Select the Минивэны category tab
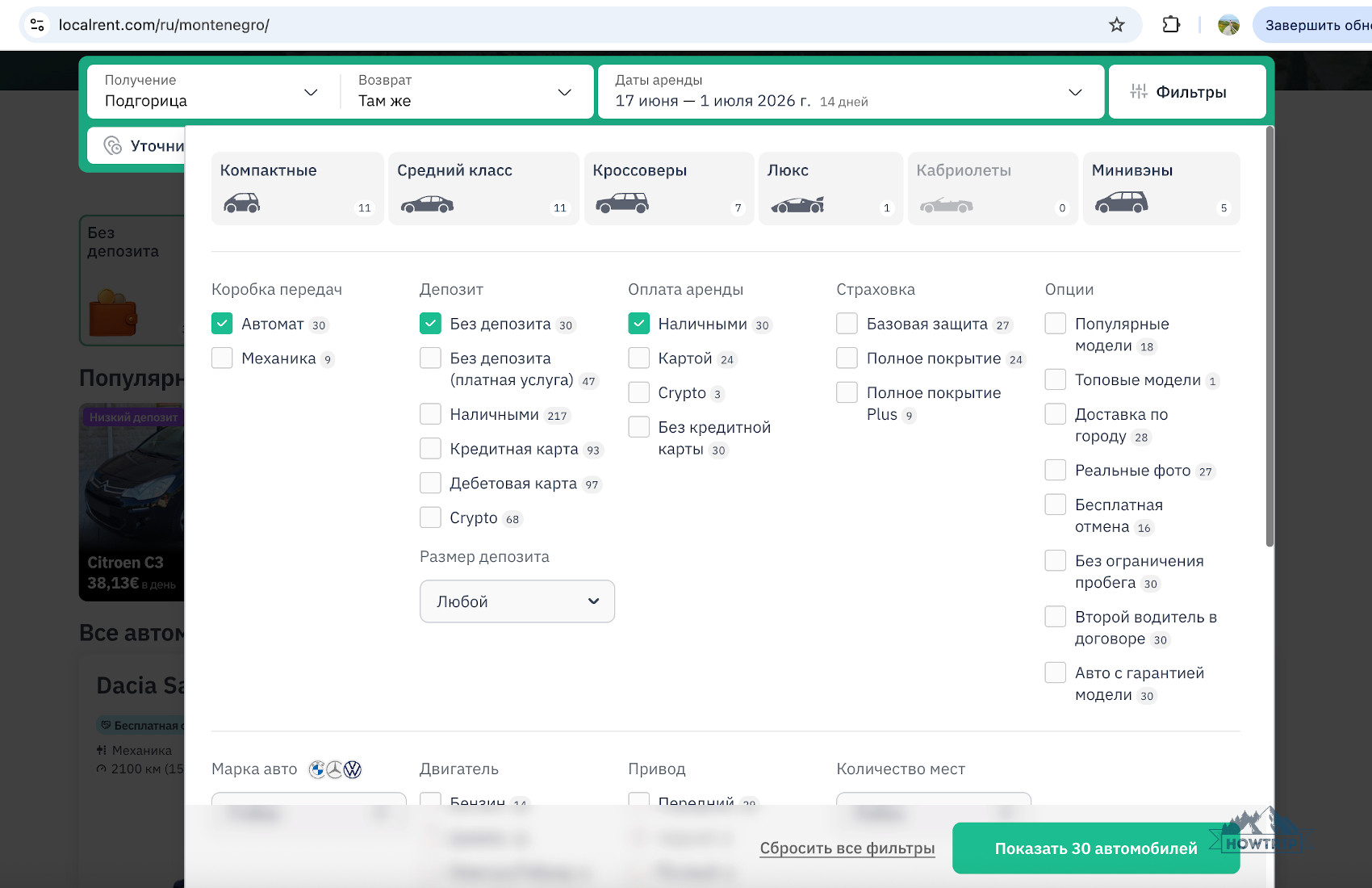 coord(1161,188)
